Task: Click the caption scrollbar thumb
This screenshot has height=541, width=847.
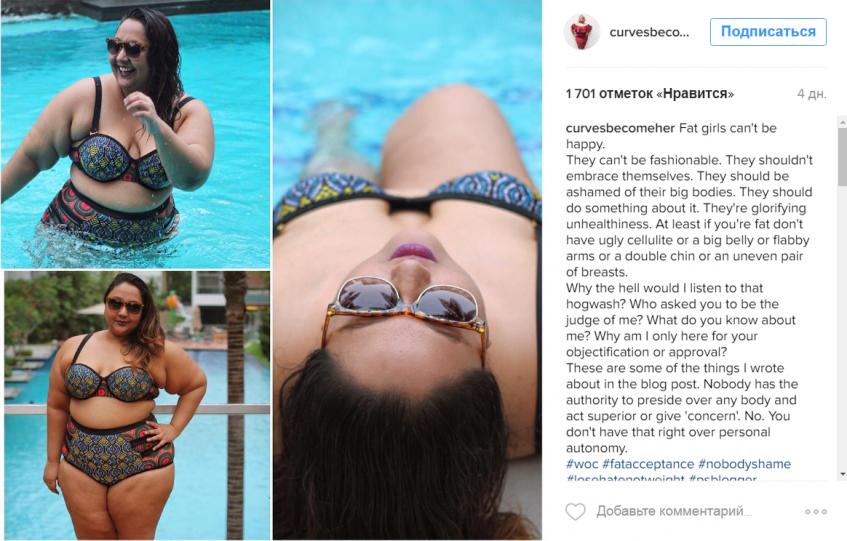Action: [x=842, y=157]
